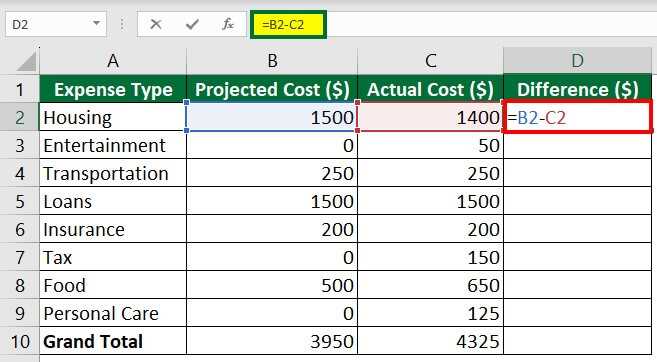Select column C header
This screenshot has width=657, height=362.
pos(430,61)
